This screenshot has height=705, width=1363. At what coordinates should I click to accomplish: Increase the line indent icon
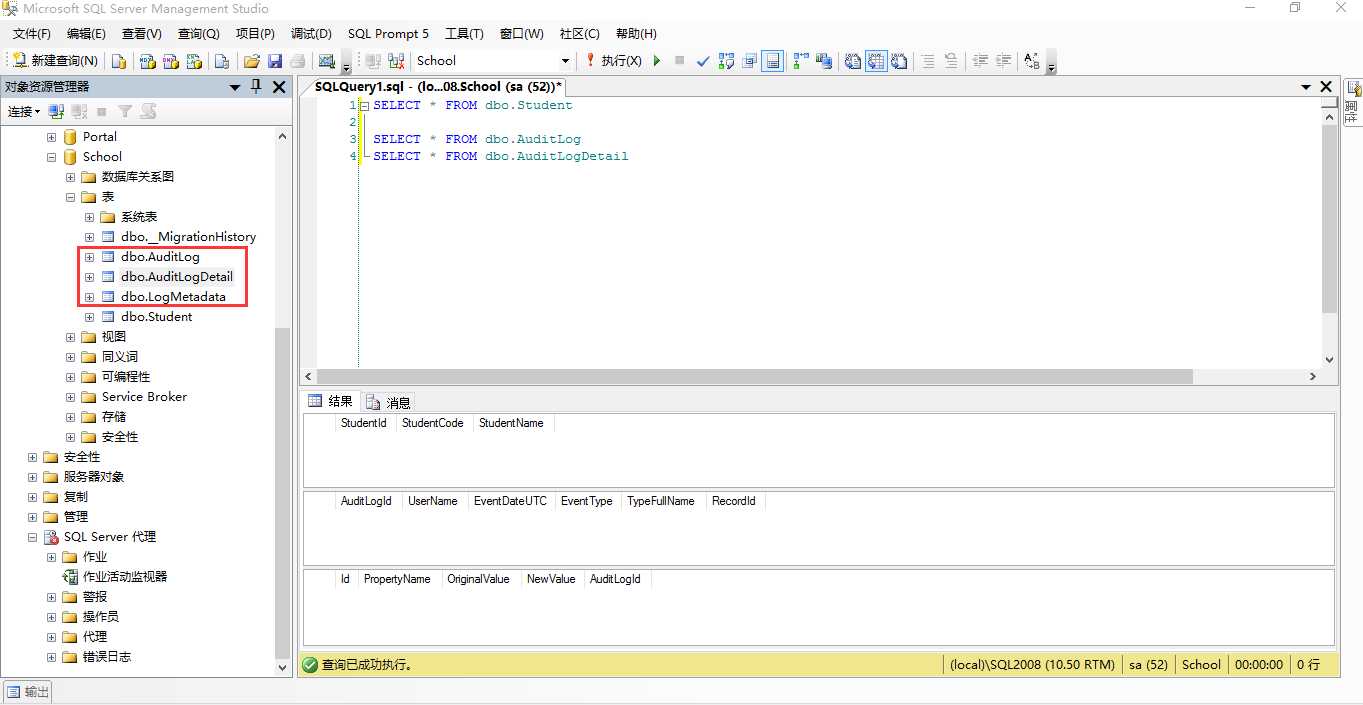point(1004,61)
